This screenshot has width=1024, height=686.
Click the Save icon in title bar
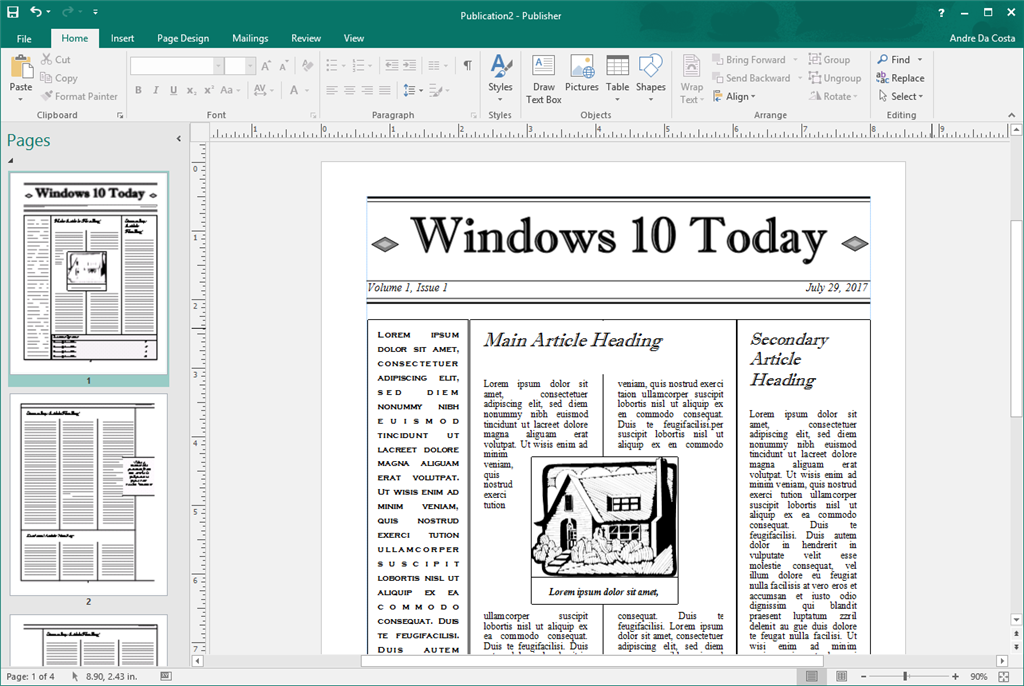click(x=11, y=12)
